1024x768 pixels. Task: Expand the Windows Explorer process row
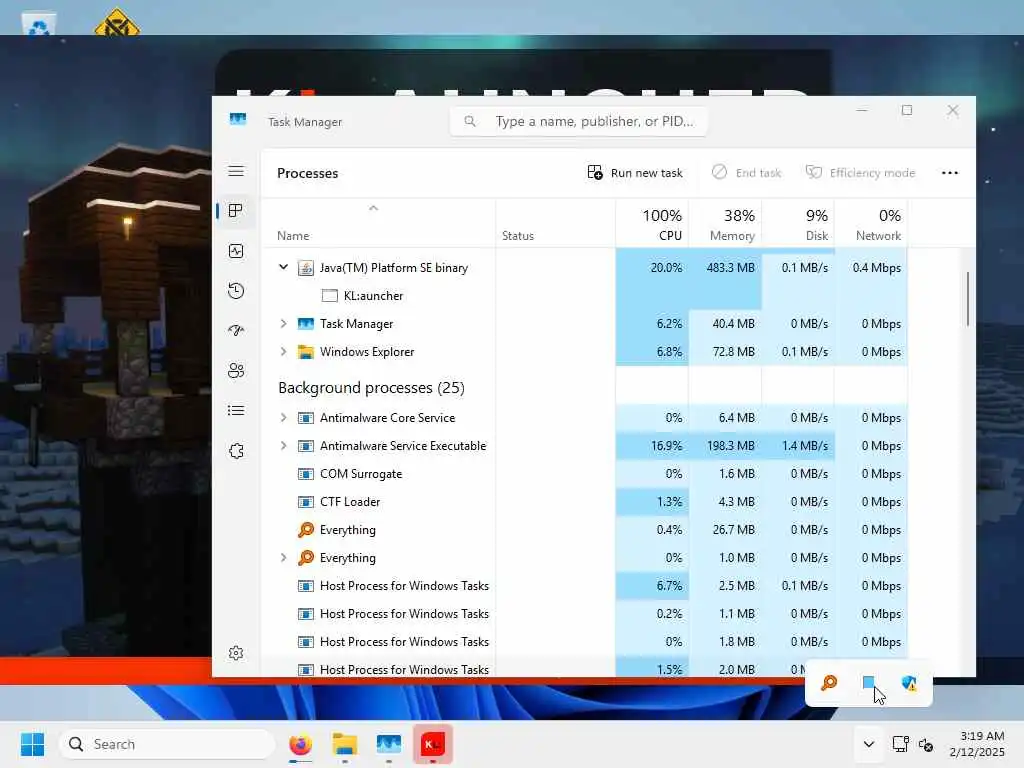(283, 352)
